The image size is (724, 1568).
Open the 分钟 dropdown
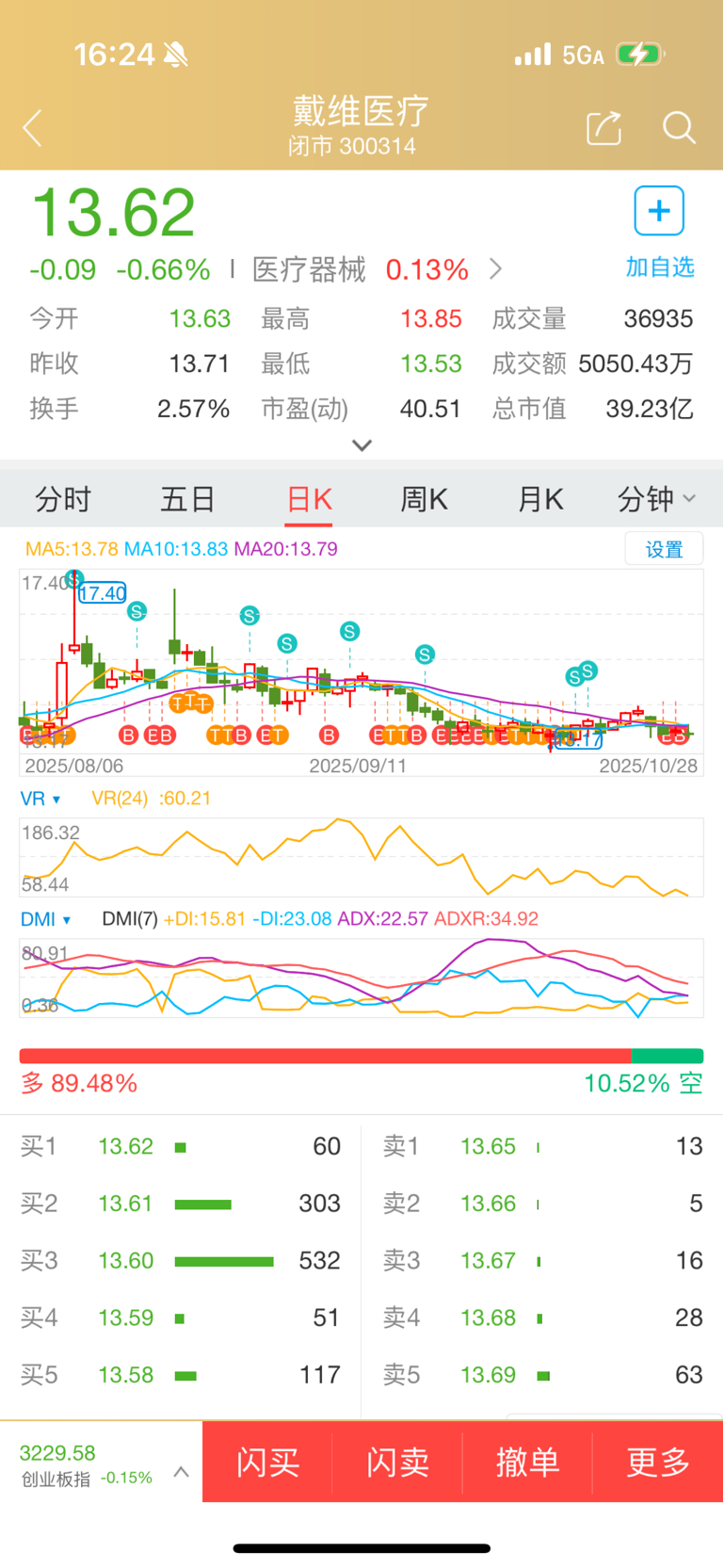coord(656,499)
